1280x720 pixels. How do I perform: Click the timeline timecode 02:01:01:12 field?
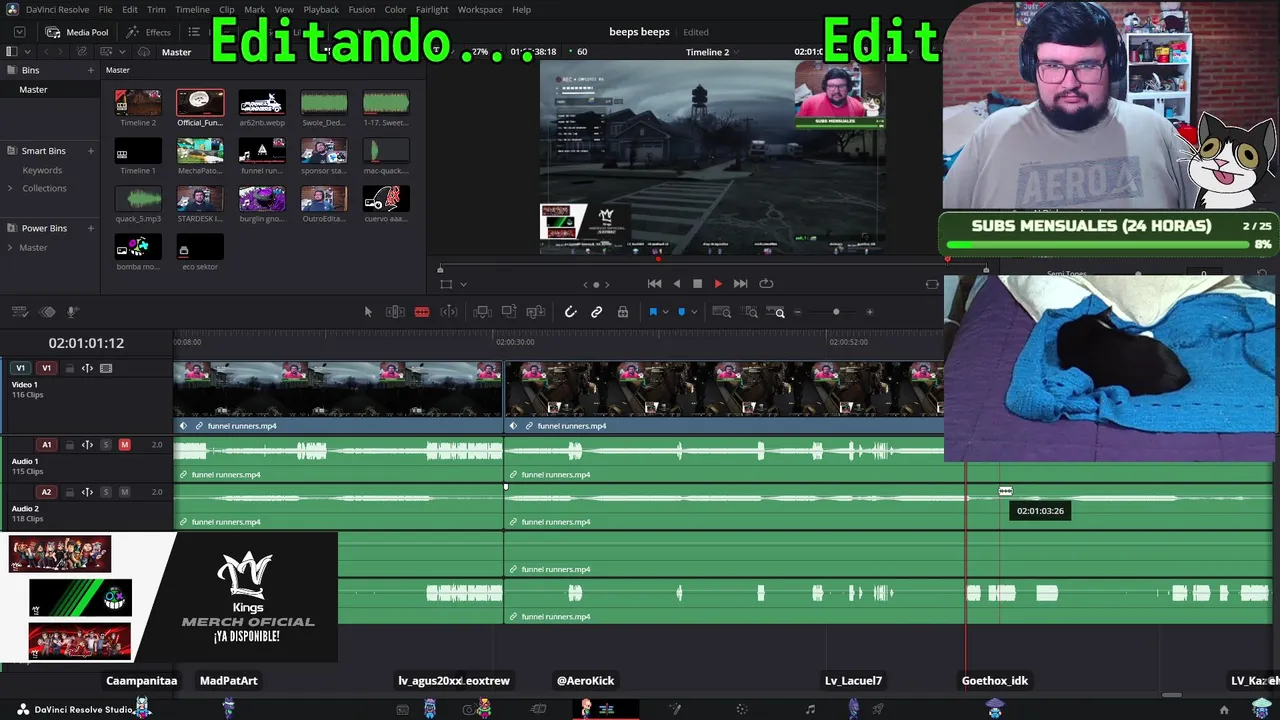[86, 343]
